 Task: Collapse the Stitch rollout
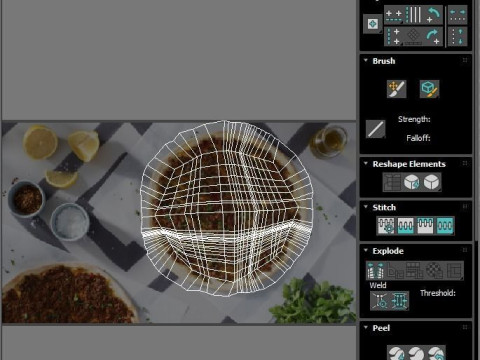point(366,207)
